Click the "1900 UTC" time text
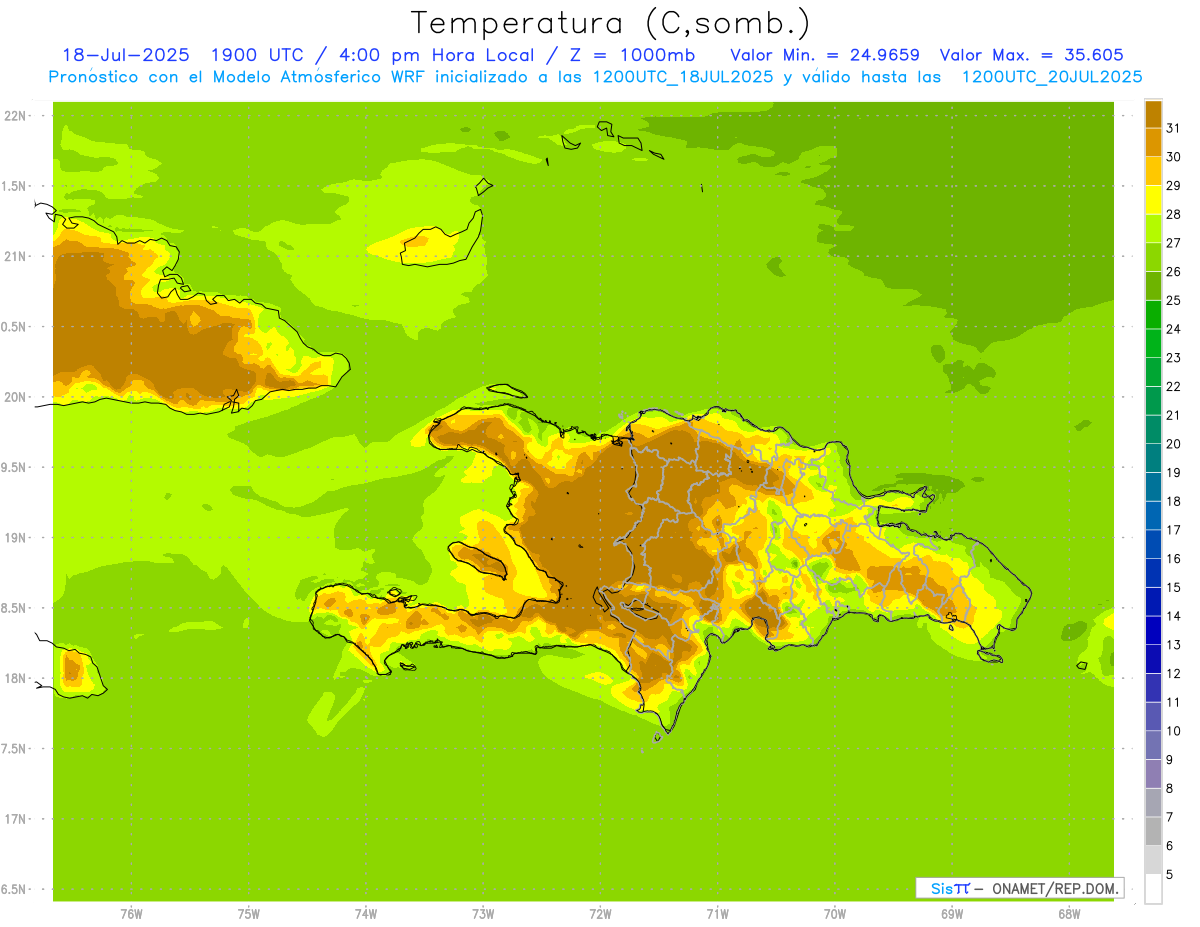This screenshot has height=927, width=1200. 259,55
